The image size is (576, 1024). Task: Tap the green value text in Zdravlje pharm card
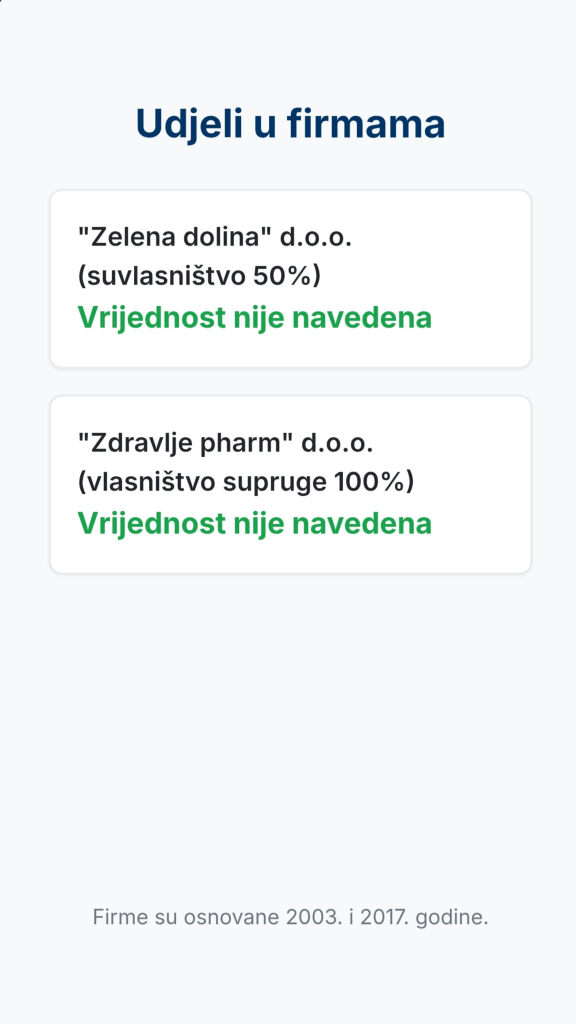pos(255,523)
